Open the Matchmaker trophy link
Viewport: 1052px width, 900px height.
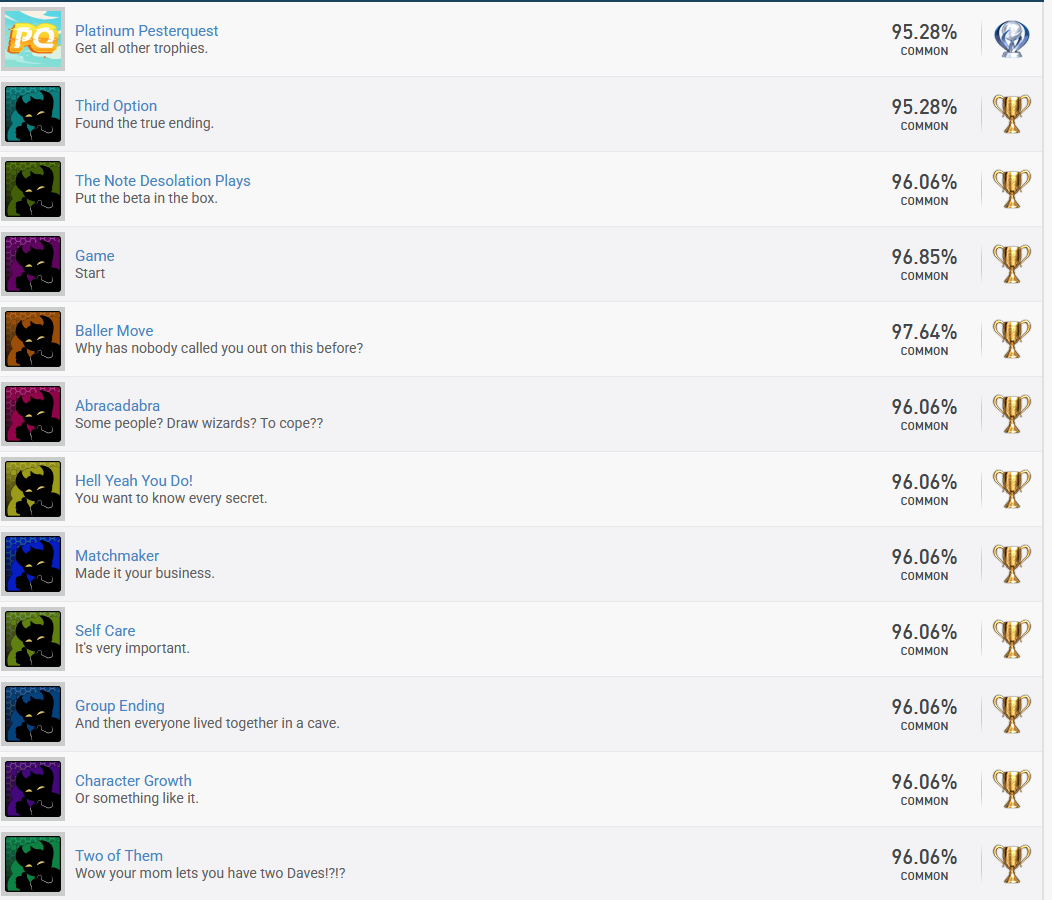point(117,556)
